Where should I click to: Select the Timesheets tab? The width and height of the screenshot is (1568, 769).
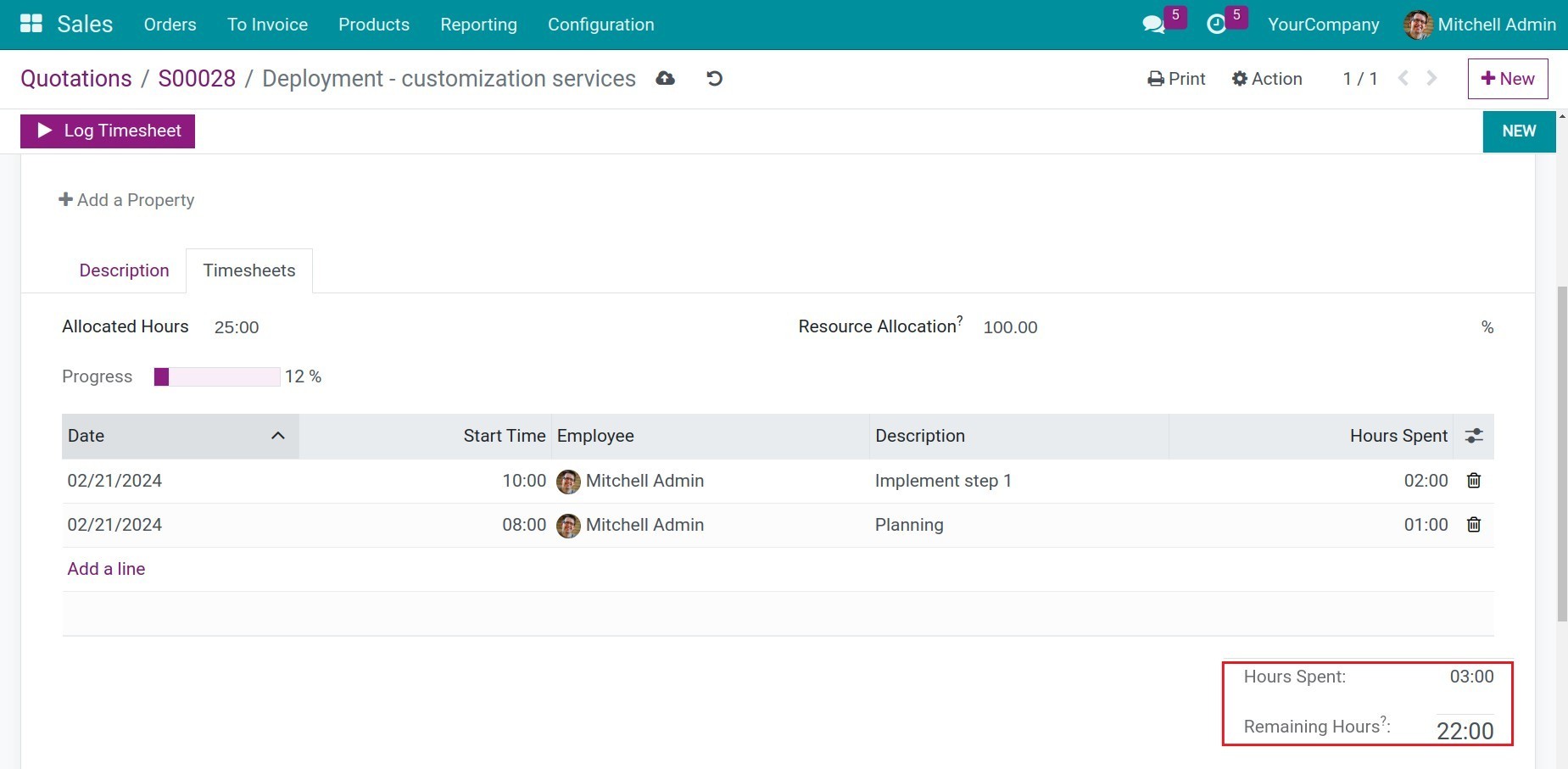coord(249,270)
